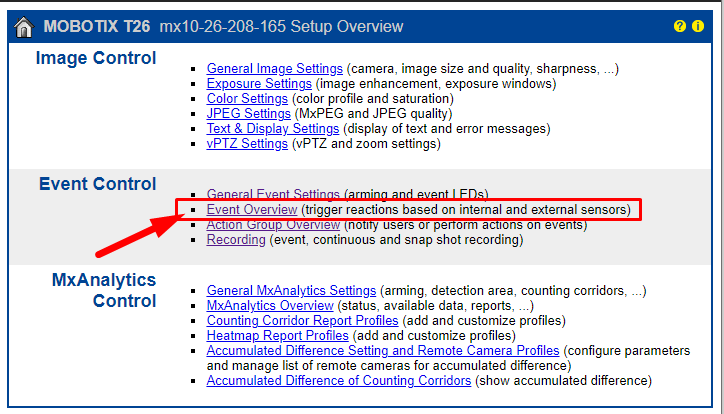Open the help question mark icon
Viewport: 724px width, 414px height.
[679, 26]
